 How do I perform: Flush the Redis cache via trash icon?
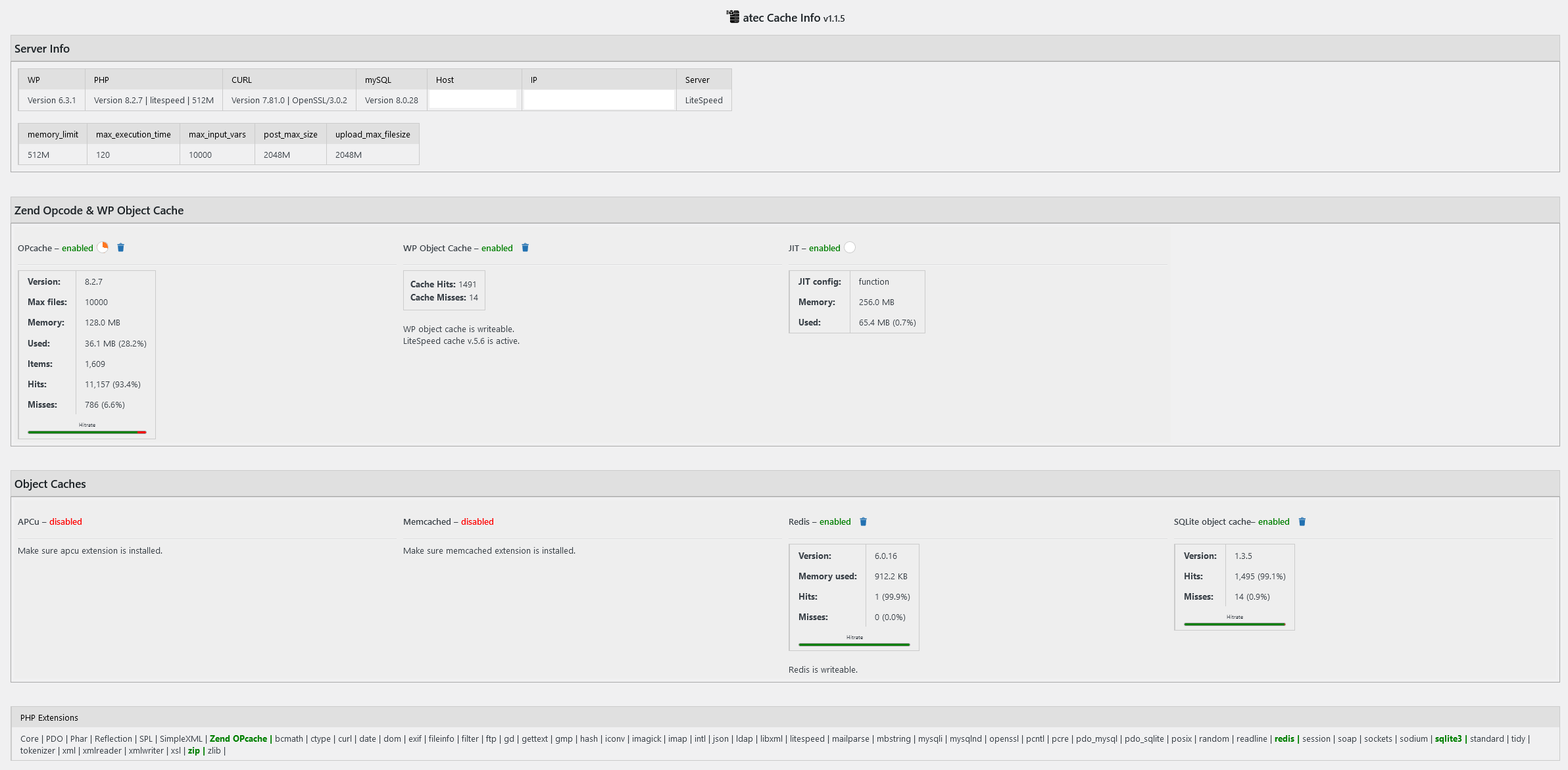[864, 521]
